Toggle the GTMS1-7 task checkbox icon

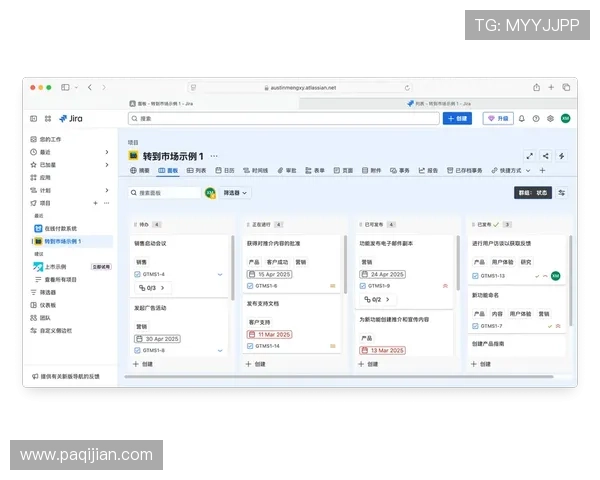coord(475,326)
